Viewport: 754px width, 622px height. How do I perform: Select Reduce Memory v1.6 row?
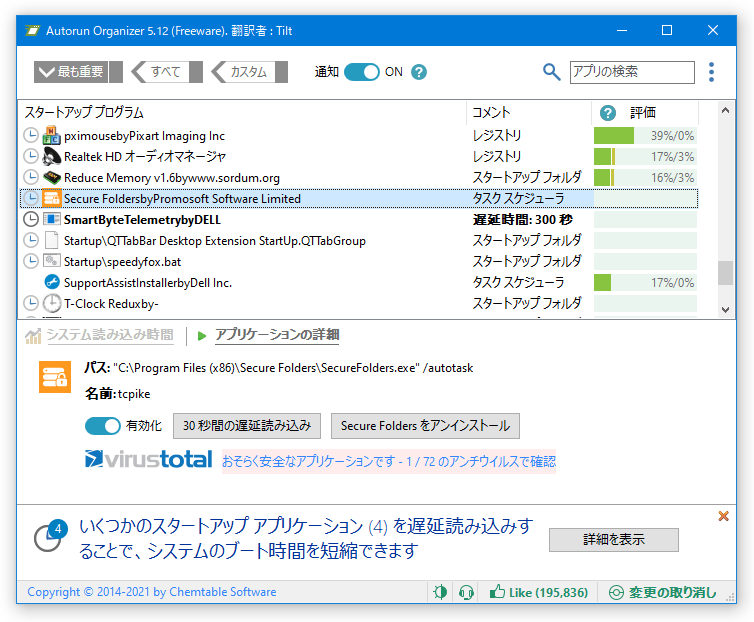click(358, 178)
